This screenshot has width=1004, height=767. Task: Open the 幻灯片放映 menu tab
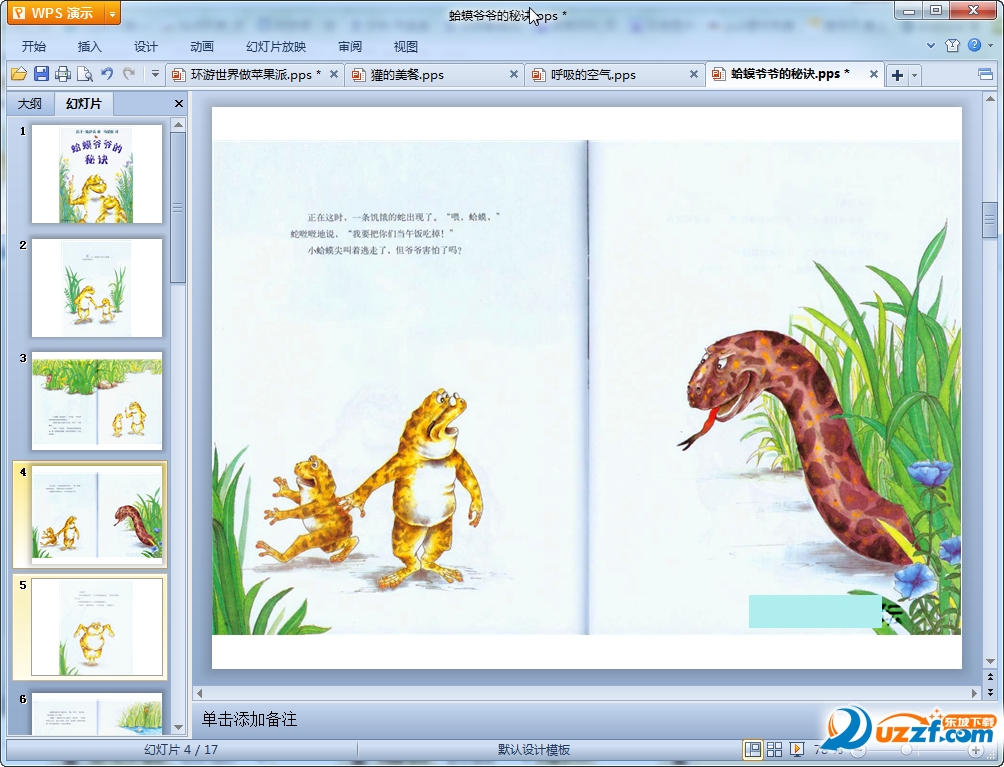(276, 47)
